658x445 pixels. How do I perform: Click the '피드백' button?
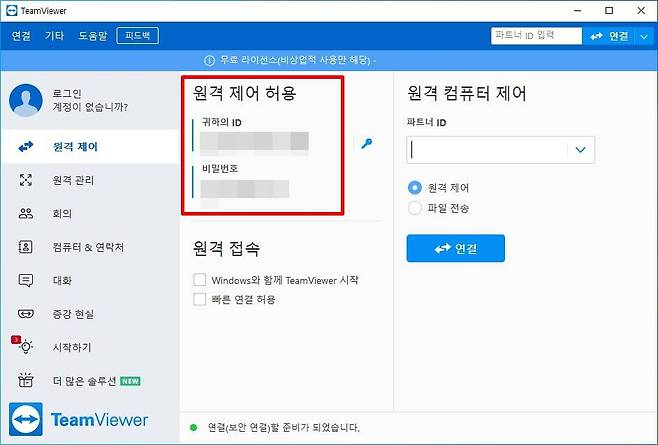[138, 36]
